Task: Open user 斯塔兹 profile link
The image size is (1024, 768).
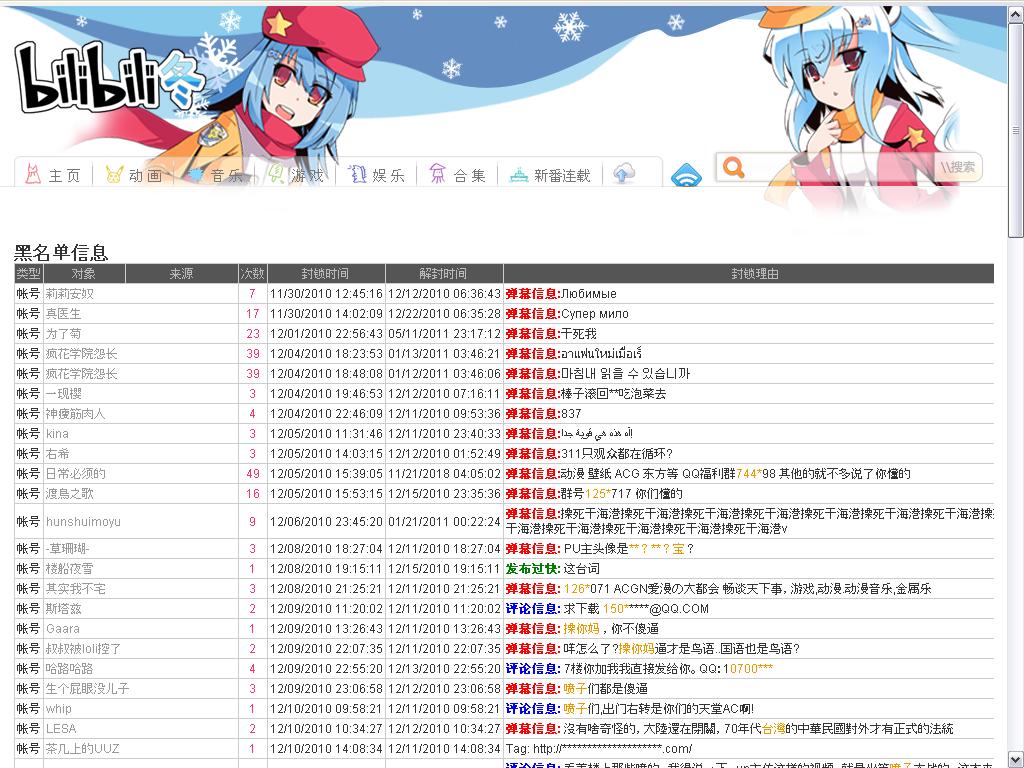Action: click(63, 609)
